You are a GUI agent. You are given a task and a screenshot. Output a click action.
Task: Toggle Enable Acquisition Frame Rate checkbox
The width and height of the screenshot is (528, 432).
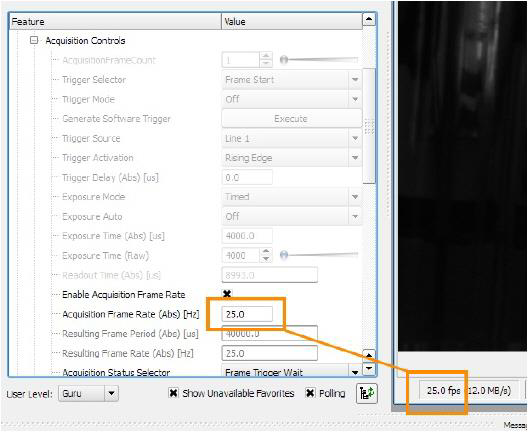click(x=227, y=294)
